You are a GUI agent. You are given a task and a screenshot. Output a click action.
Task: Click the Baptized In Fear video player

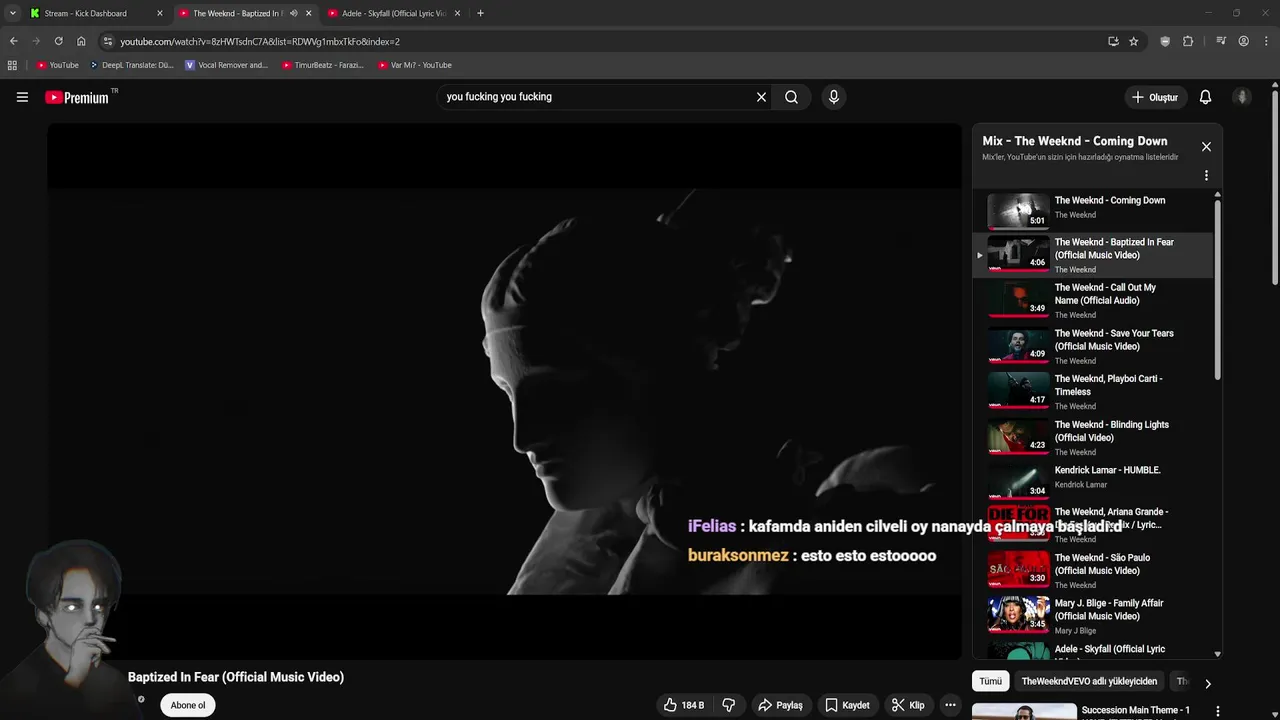[x=504, y=391]
